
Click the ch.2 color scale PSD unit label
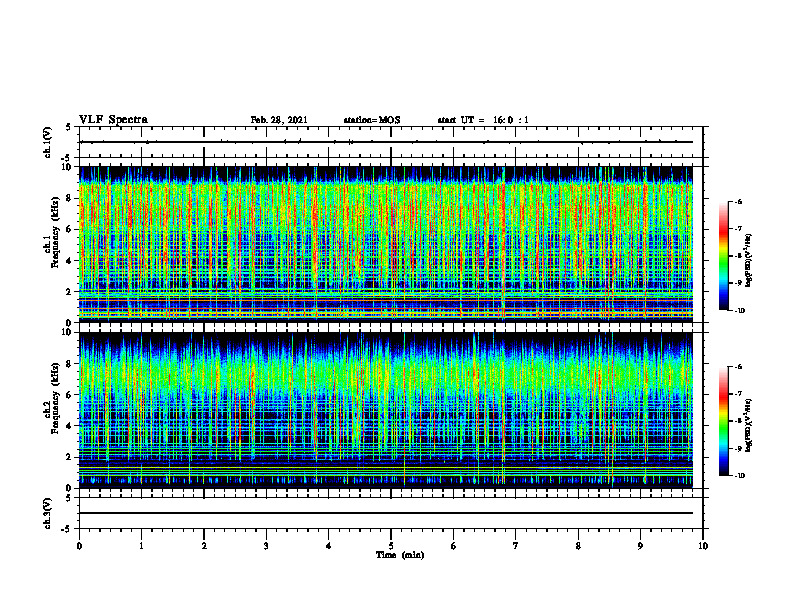(749, 426)
